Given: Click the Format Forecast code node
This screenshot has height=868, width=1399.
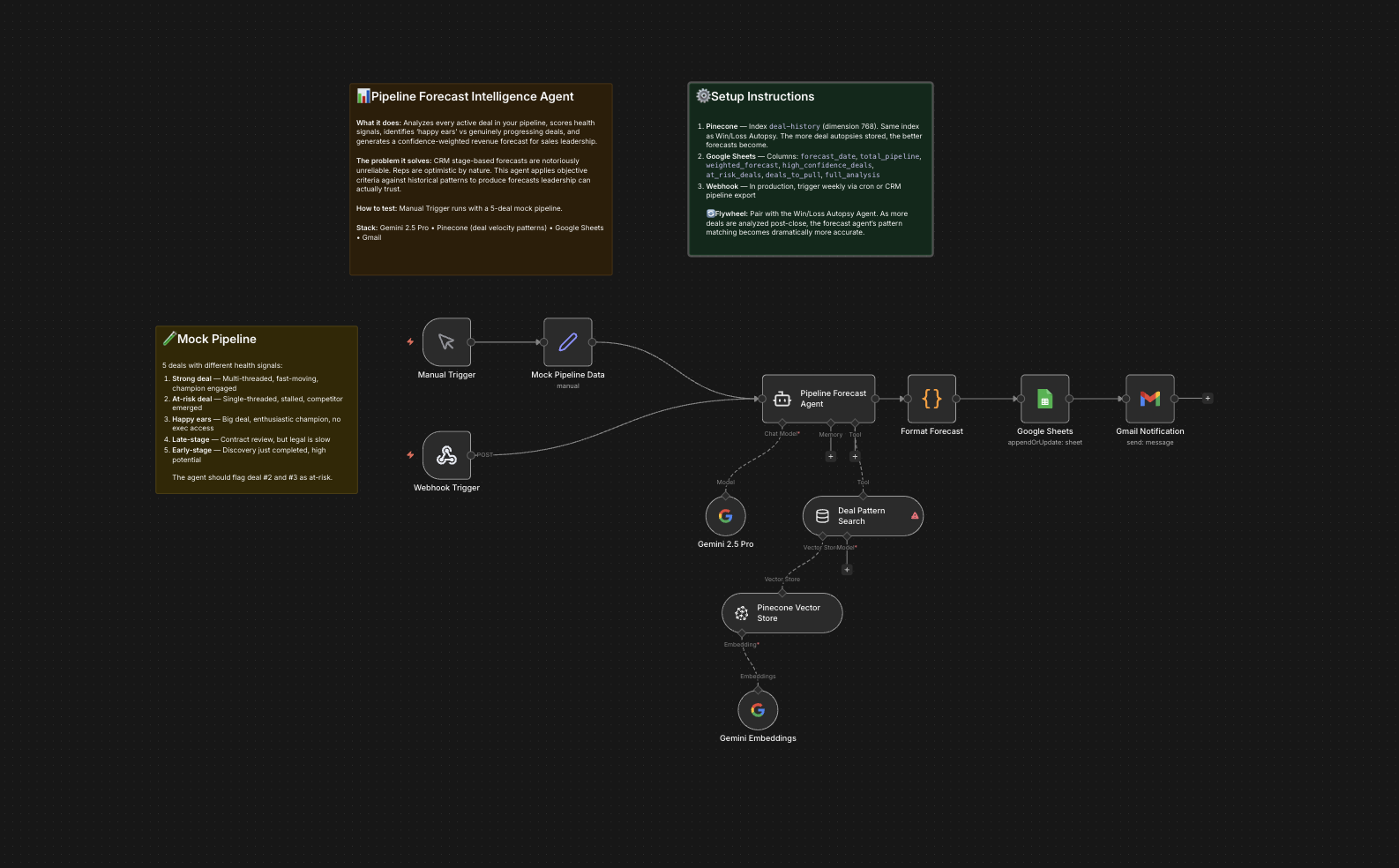Looking at the screenshot, I should (x=931, y=399).
